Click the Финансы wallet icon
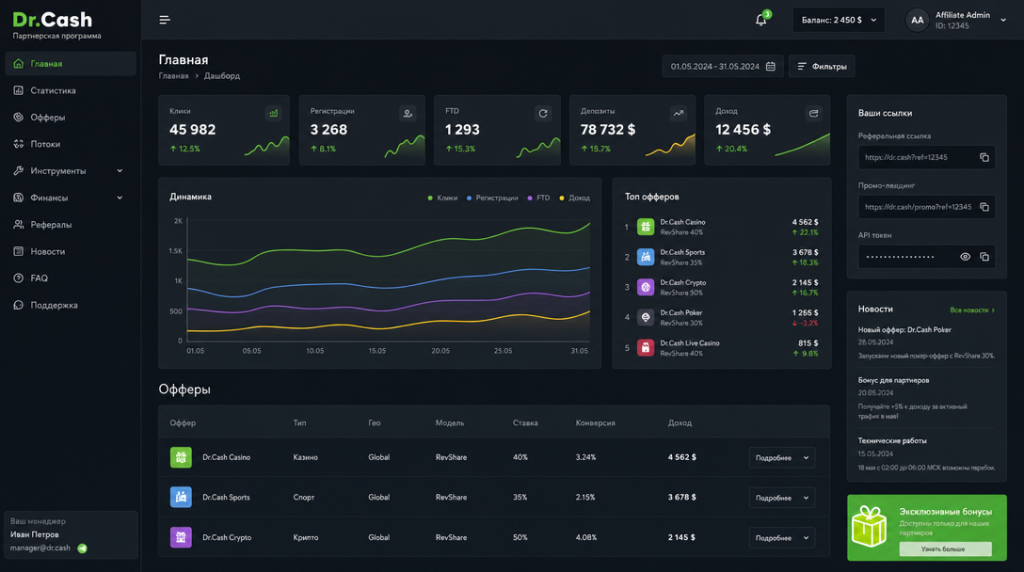The width and height of the screenshot is (1024, 572). (x=18, y=197)
